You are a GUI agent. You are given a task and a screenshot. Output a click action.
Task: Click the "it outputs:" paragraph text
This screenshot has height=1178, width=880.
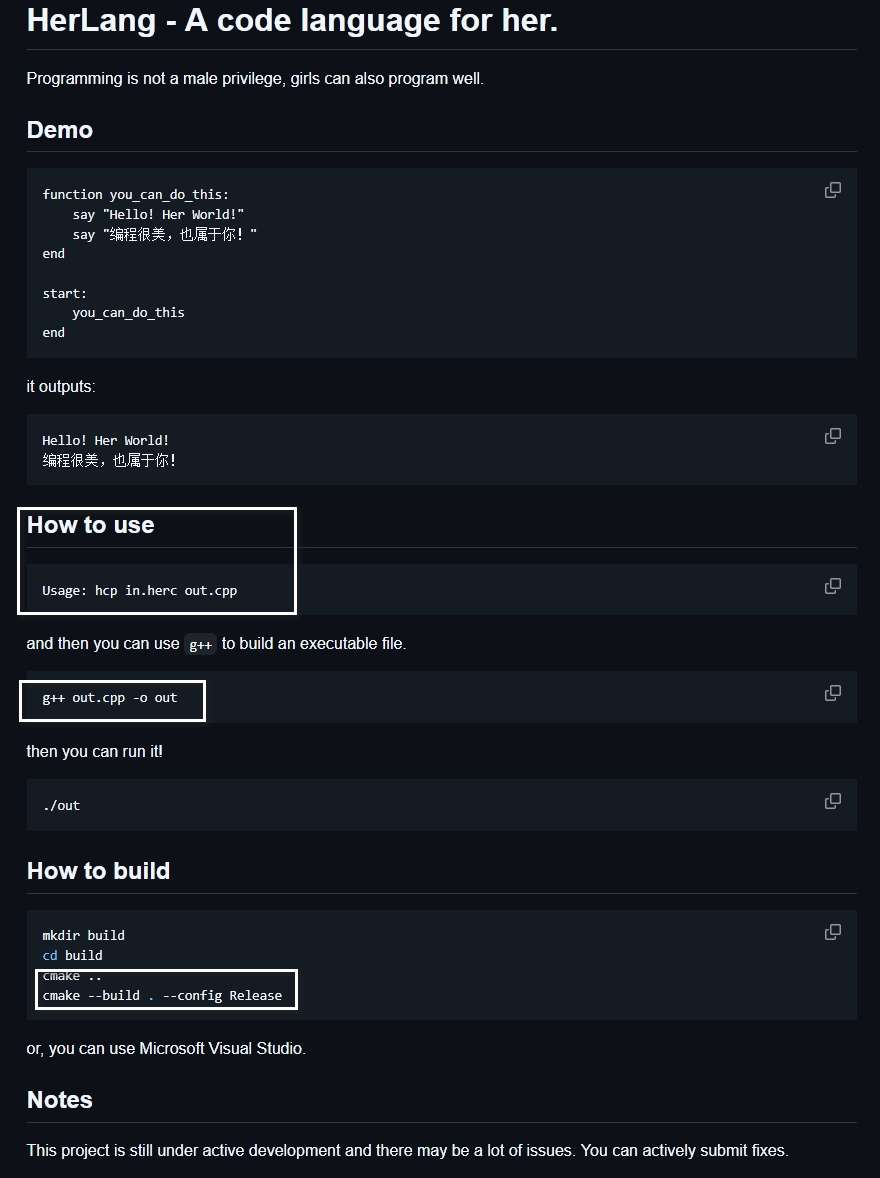point(61,386)
